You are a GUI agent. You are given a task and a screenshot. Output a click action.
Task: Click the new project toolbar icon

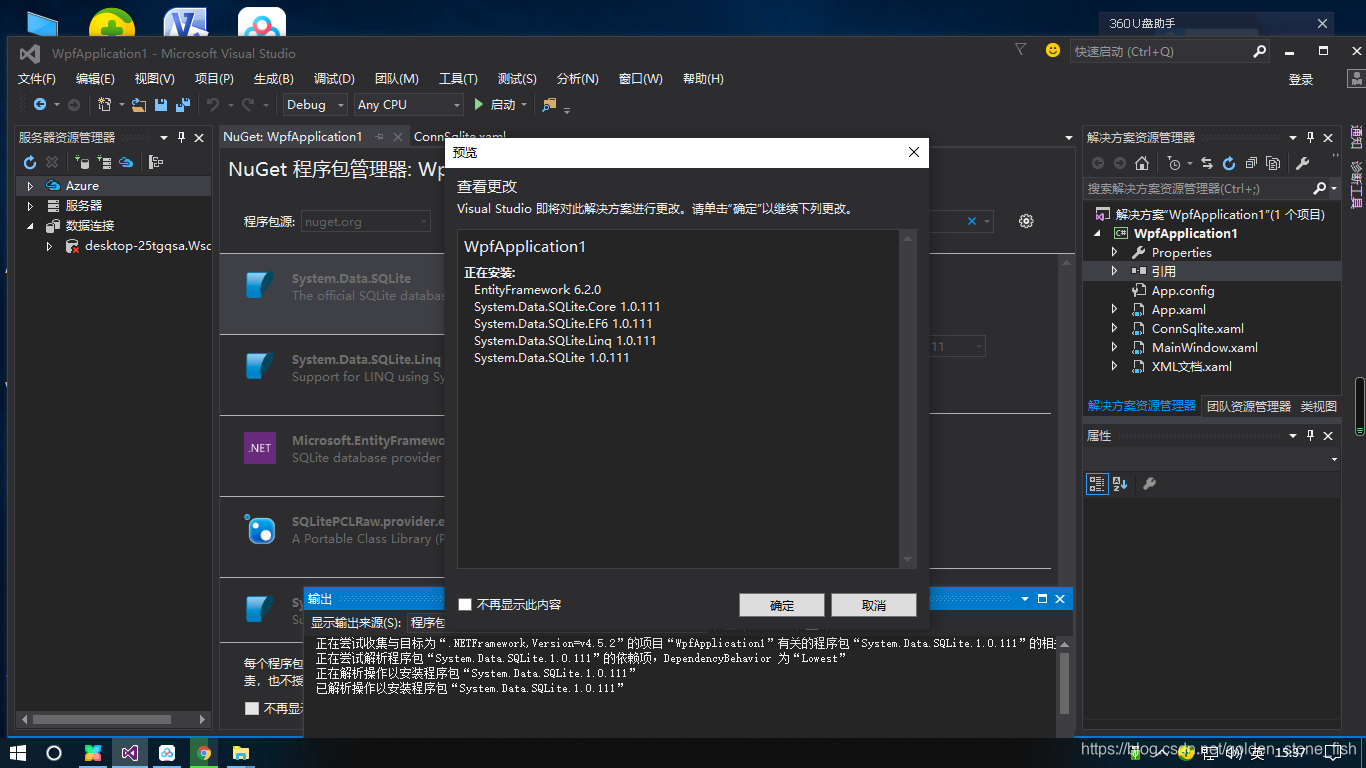[104, 104]
